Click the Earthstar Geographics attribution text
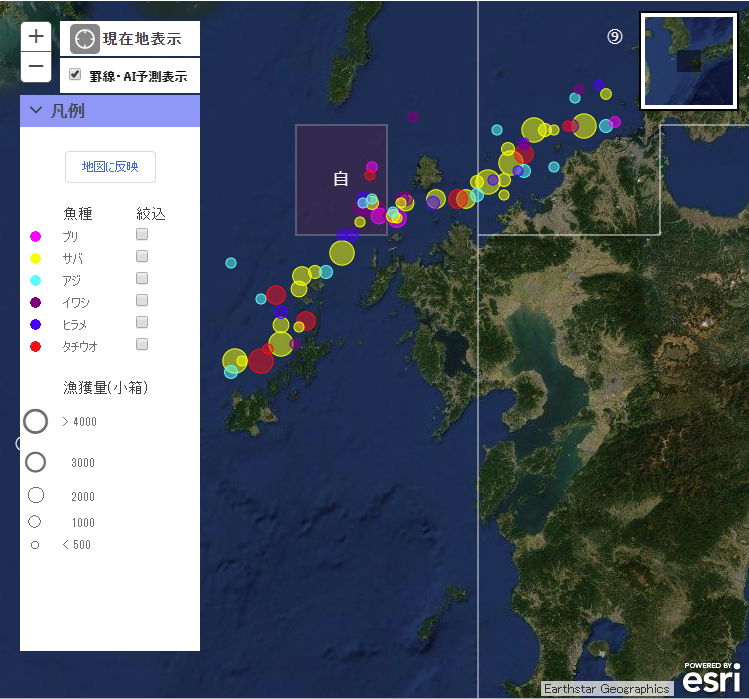 tap(607, 689)
